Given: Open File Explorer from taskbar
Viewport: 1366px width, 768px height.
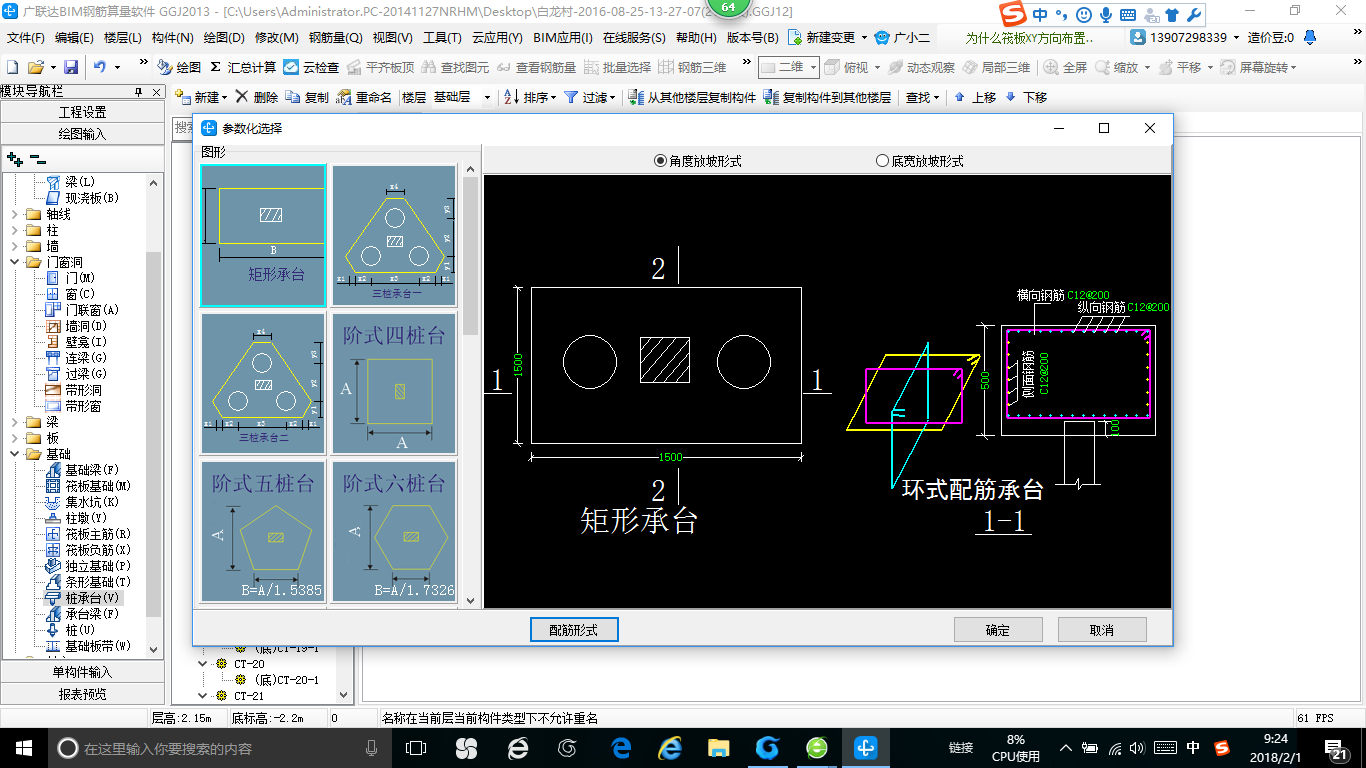Looking at the screenshot, I should tap(718, 748).
